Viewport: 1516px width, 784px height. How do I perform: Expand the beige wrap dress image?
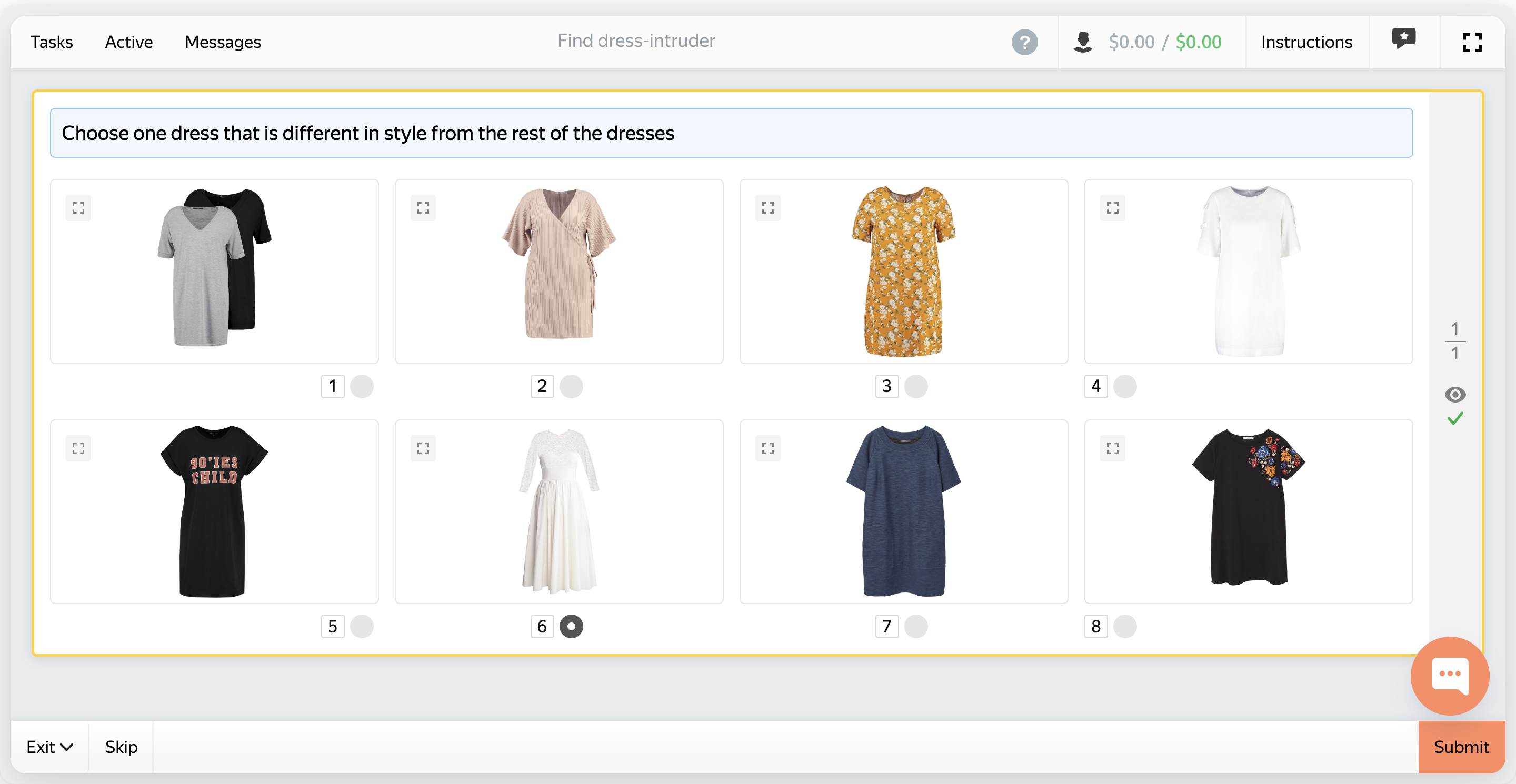(x=423, y=208)
